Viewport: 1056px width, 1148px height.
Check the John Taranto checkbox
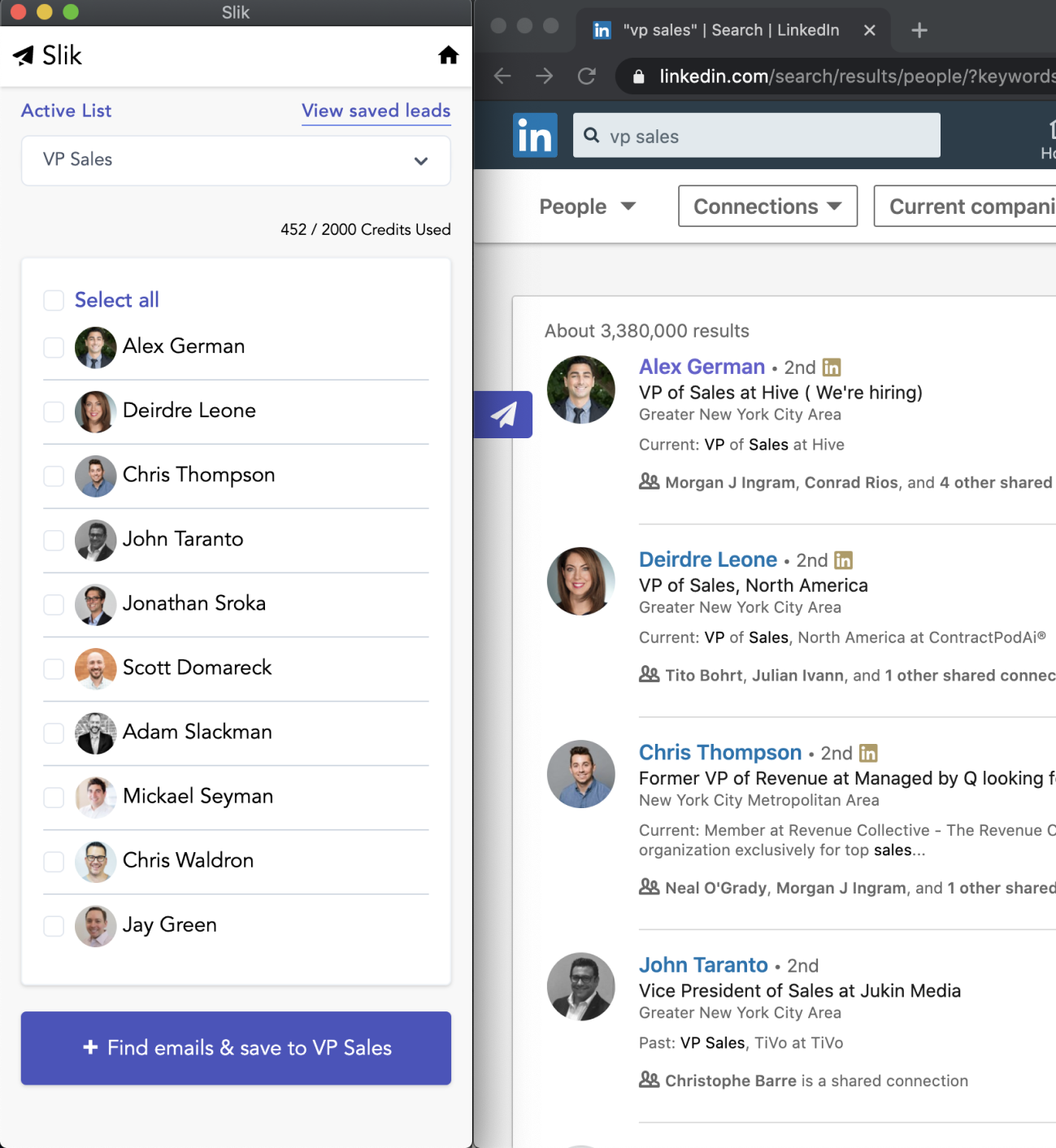(54, 540)
